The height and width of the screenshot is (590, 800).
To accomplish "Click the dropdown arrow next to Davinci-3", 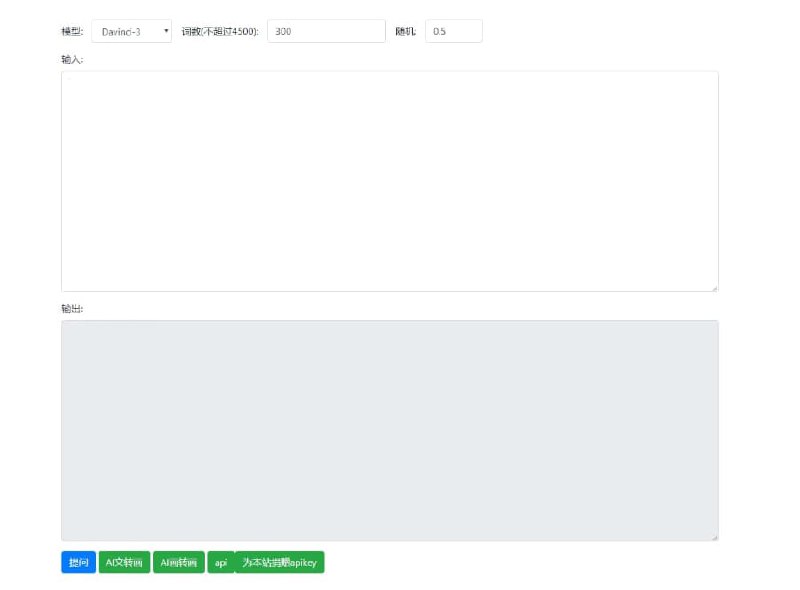I will pyautogui.click(x=165, y=31).
